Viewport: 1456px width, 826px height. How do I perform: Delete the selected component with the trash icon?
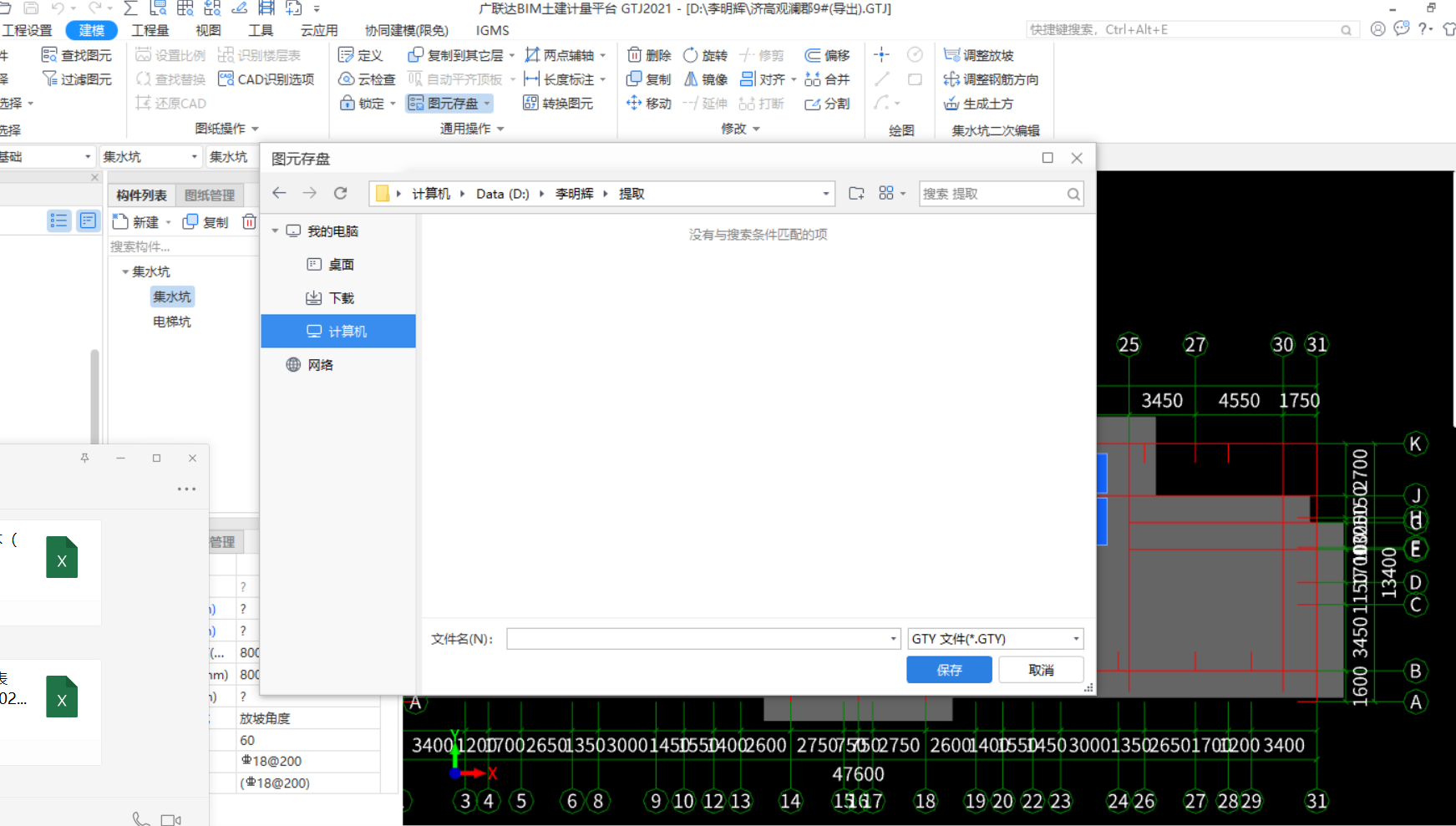(x=249, y=221)
